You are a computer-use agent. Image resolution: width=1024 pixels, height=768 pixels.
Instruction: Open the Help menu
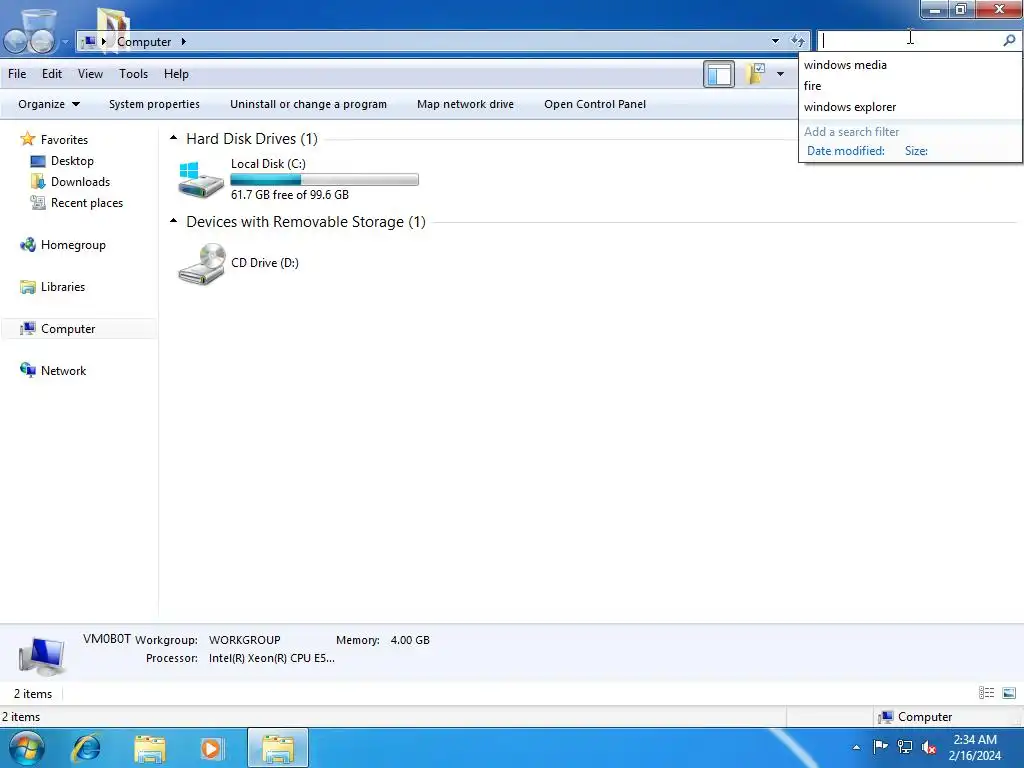pyautogui.click(x=176, y=74)
